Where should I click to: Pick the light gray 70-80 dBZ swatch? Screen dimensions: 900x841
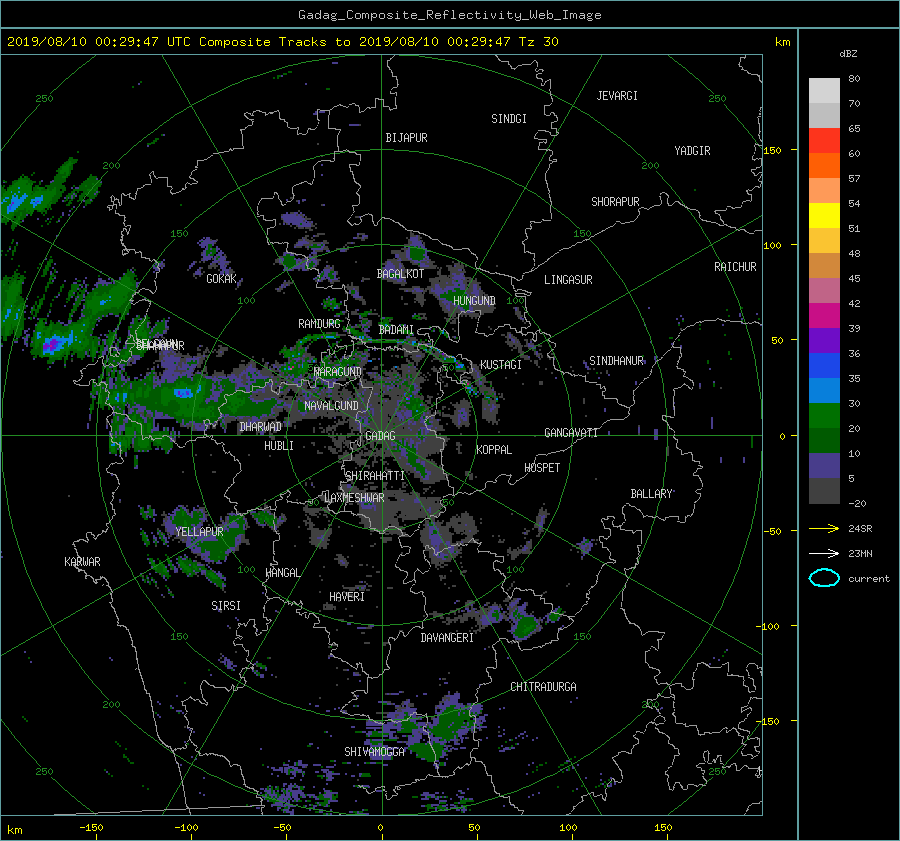click(824, 90)
